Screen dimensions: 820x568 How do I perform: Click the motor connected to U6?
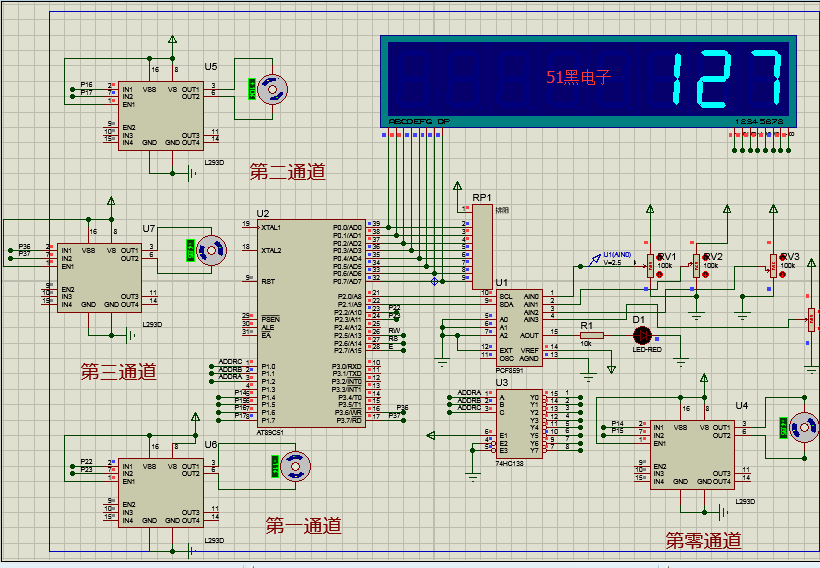pos(294,466)
